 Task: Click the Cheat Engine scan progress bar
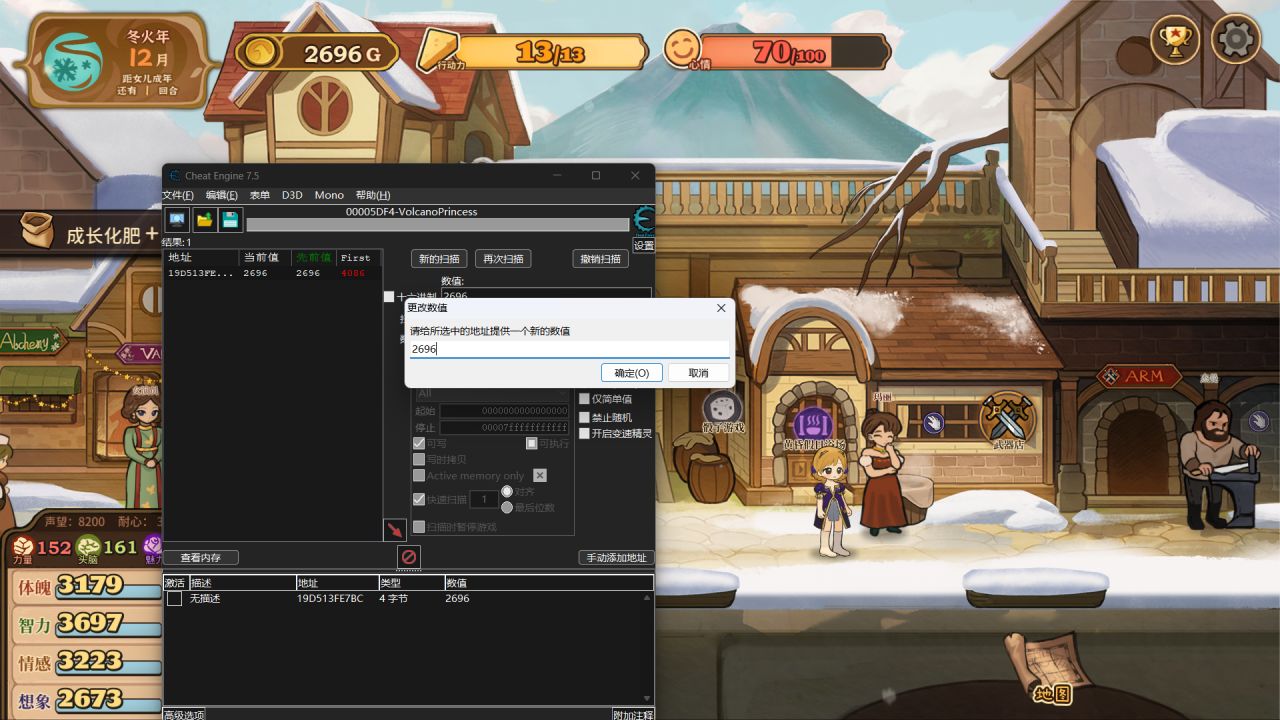pos(438,225)
